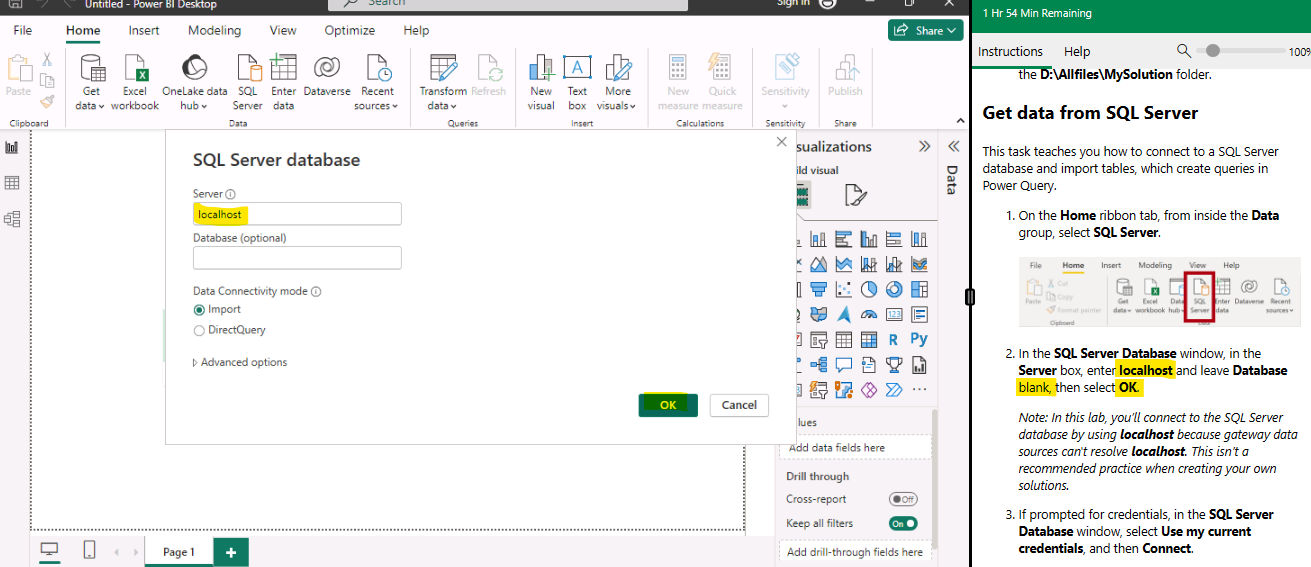The width and height of the screenshot is (1311, 567).
Task: Select the Power Apps visual
Action: [x=869, y=389]
